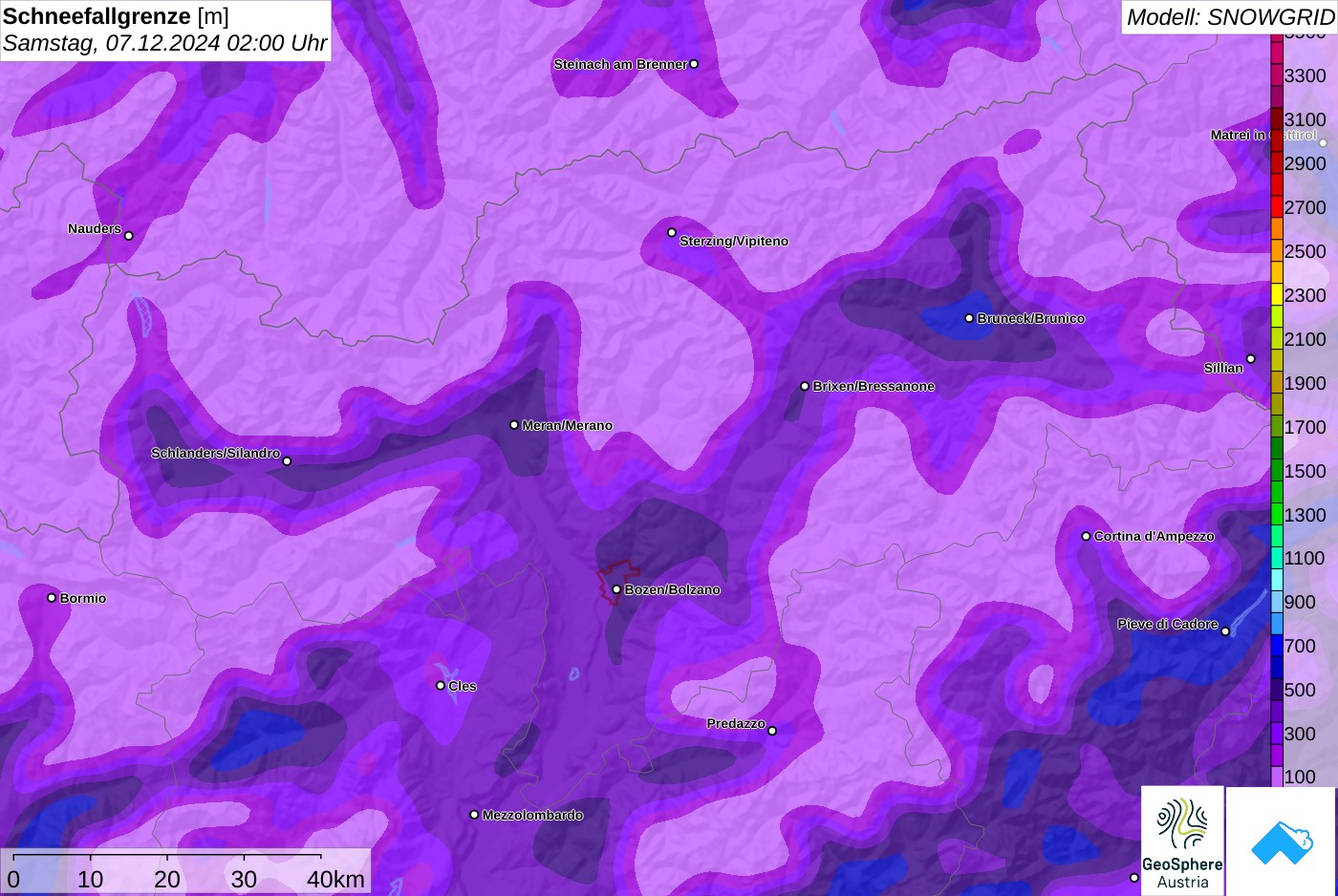Click the 3100 legend value
Screen dimensions: 1338x896
[1306, 119]
